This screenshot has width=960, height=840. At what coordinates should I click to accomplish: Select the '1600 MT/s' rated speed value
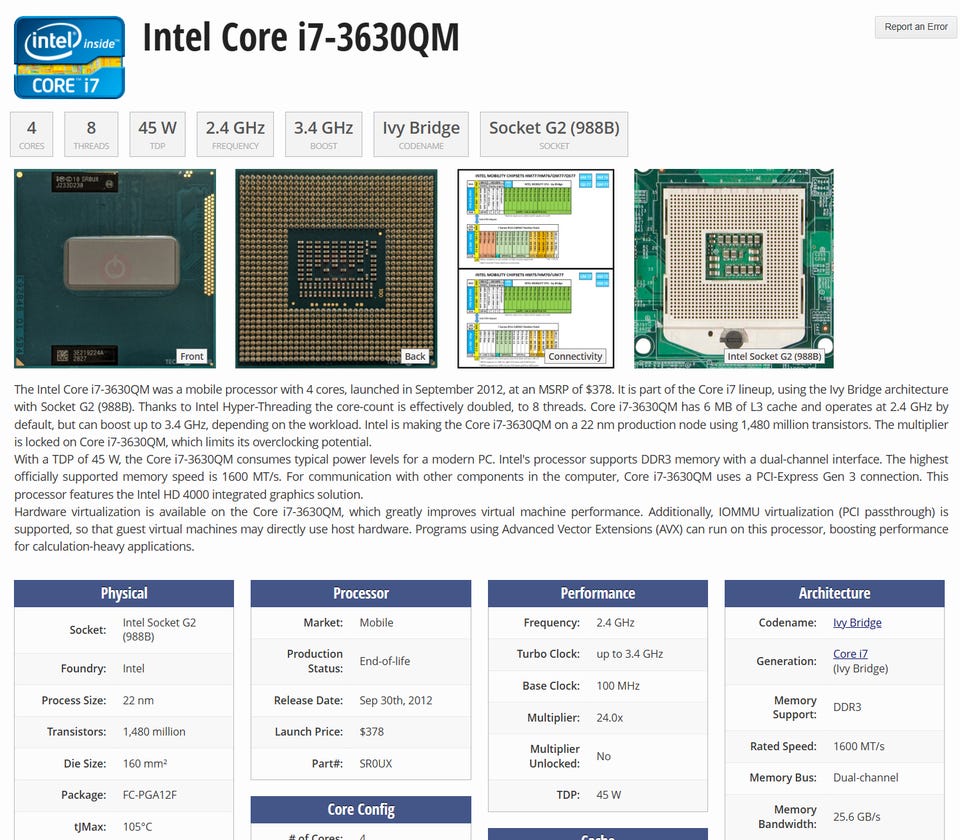point(859,746)
